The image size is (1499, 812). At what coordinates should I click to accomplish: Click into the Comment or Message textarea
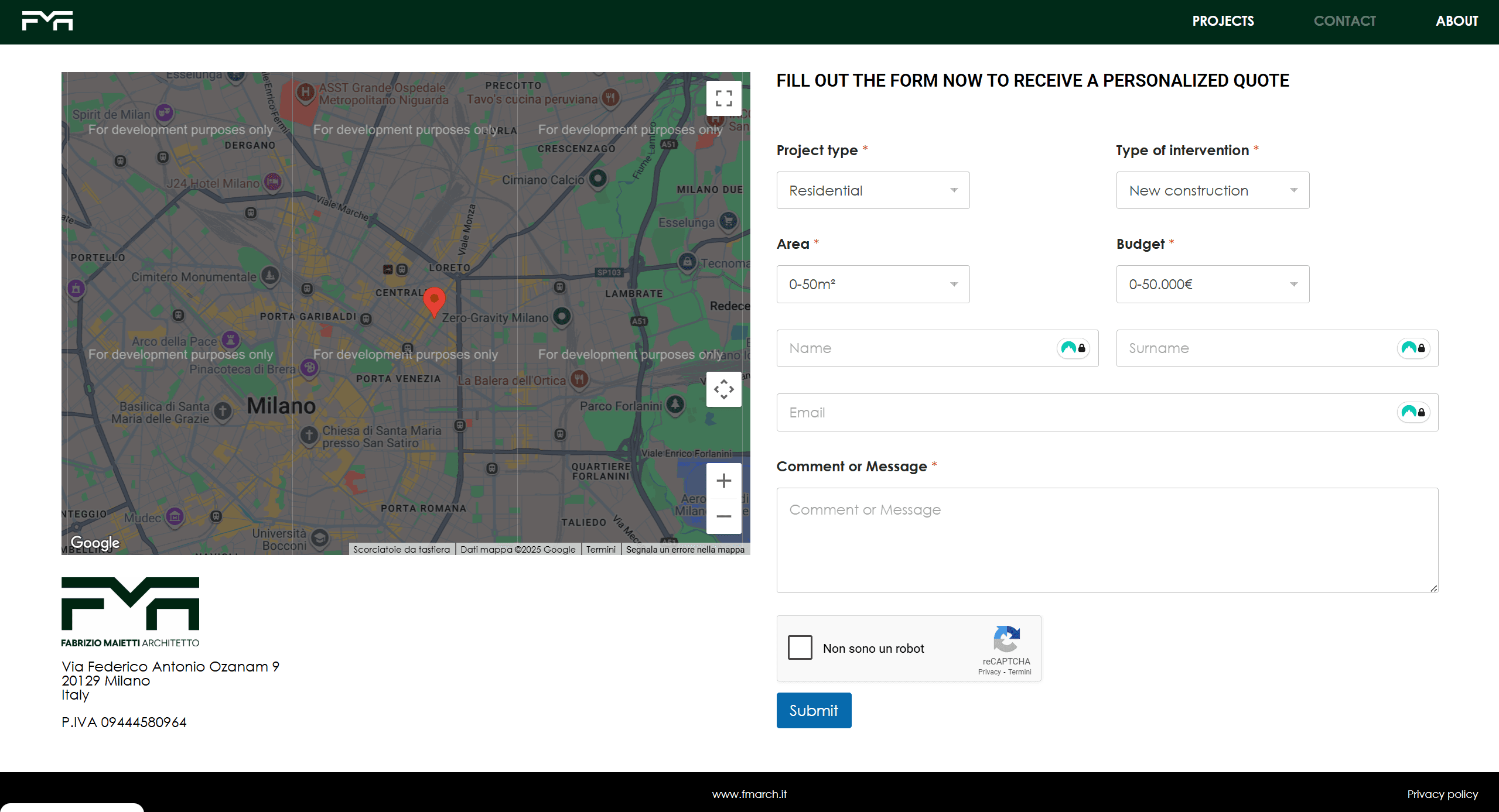click(1107, 540)
